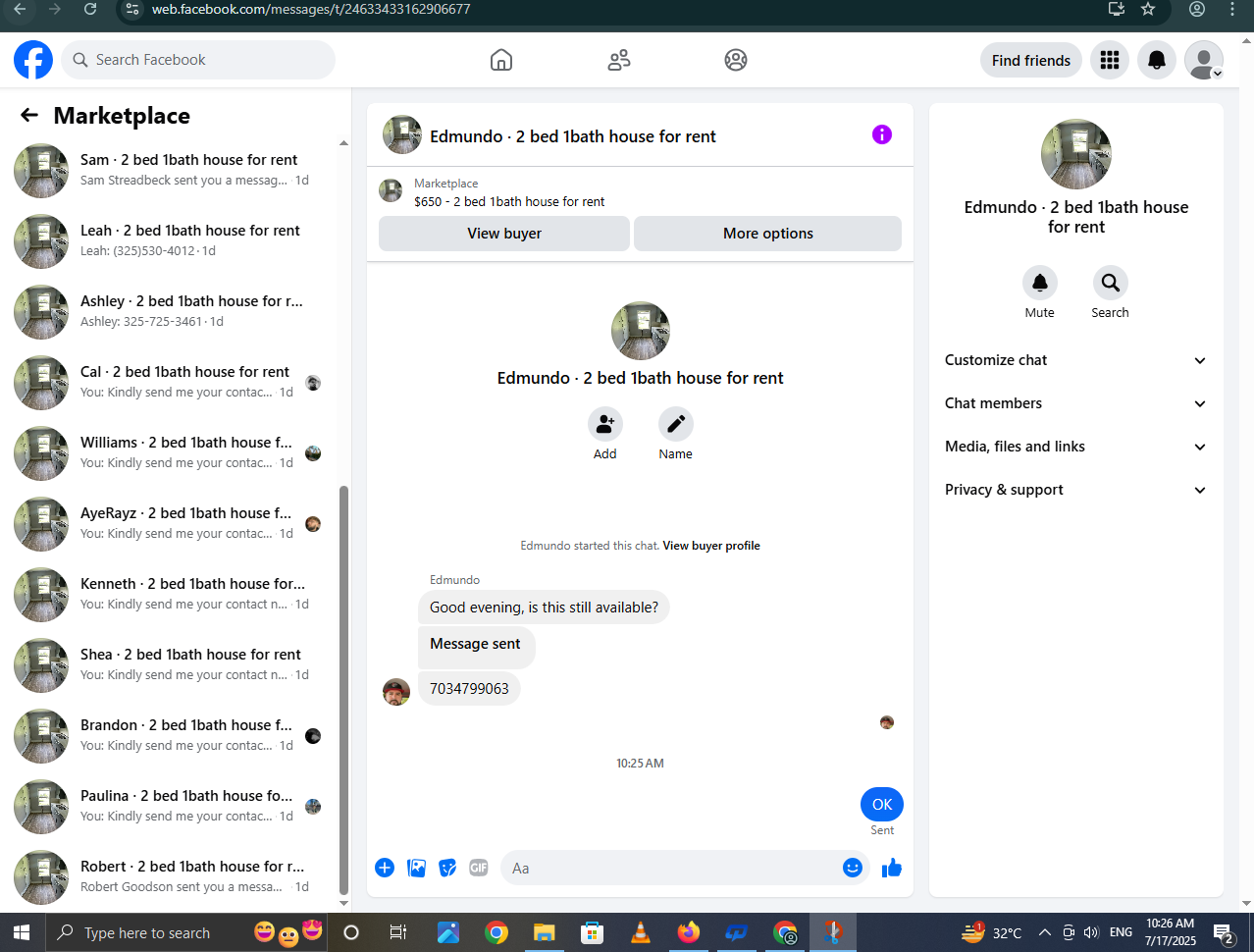1254x952 pixels.
Task: Open conversation information purple icon
Action: (882, 134)
